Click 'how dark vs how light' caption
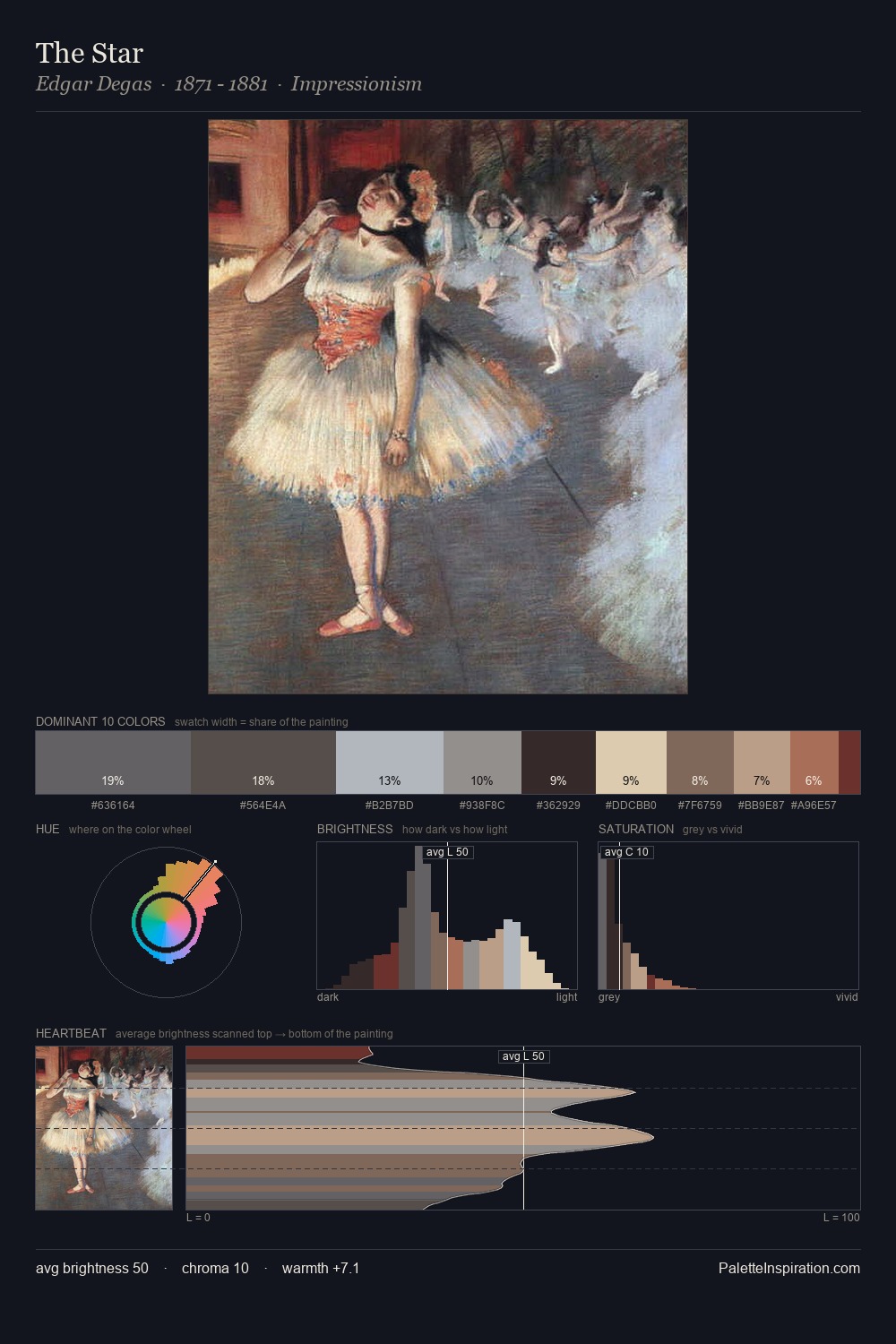 [455, 830]
